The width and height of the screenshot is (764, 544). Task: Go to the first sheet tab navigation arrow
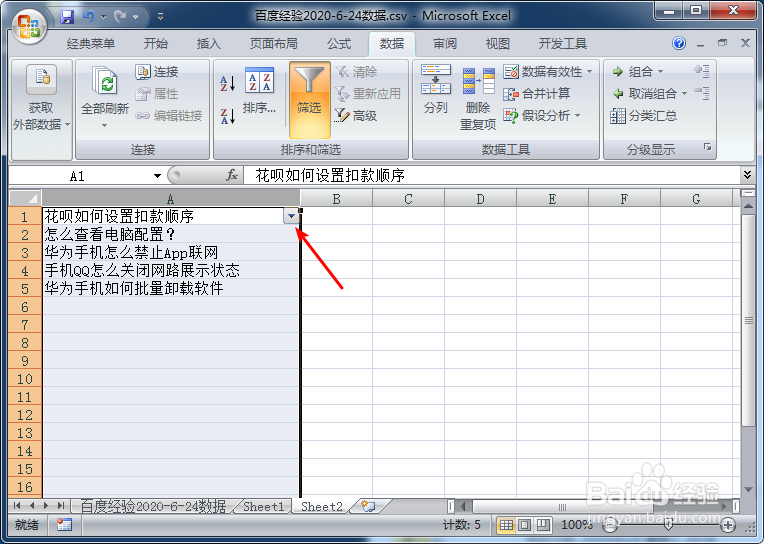[17, 506]
